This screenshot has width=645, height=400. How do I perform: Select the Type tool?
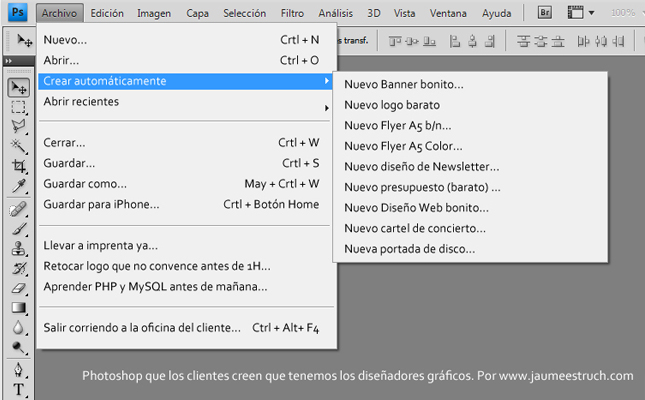(19, 389)
